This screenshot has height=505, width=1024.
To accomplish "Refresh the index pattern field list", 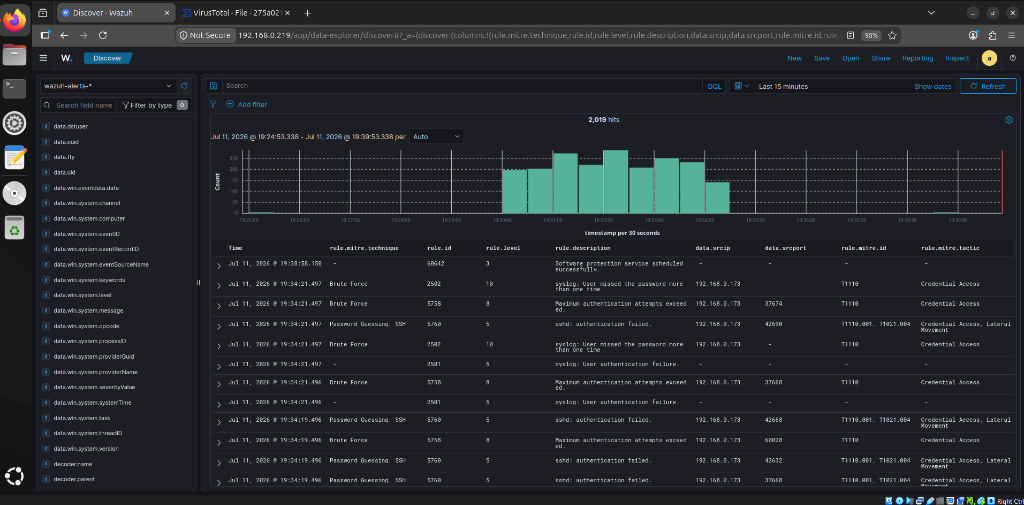I will click(184, 86).
